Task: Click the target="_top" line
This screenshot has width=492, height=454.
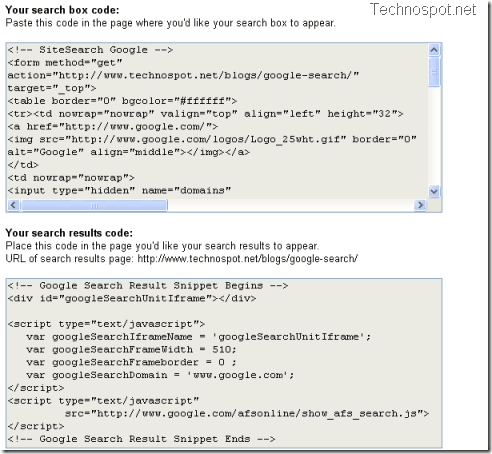Action: (52, 88)
